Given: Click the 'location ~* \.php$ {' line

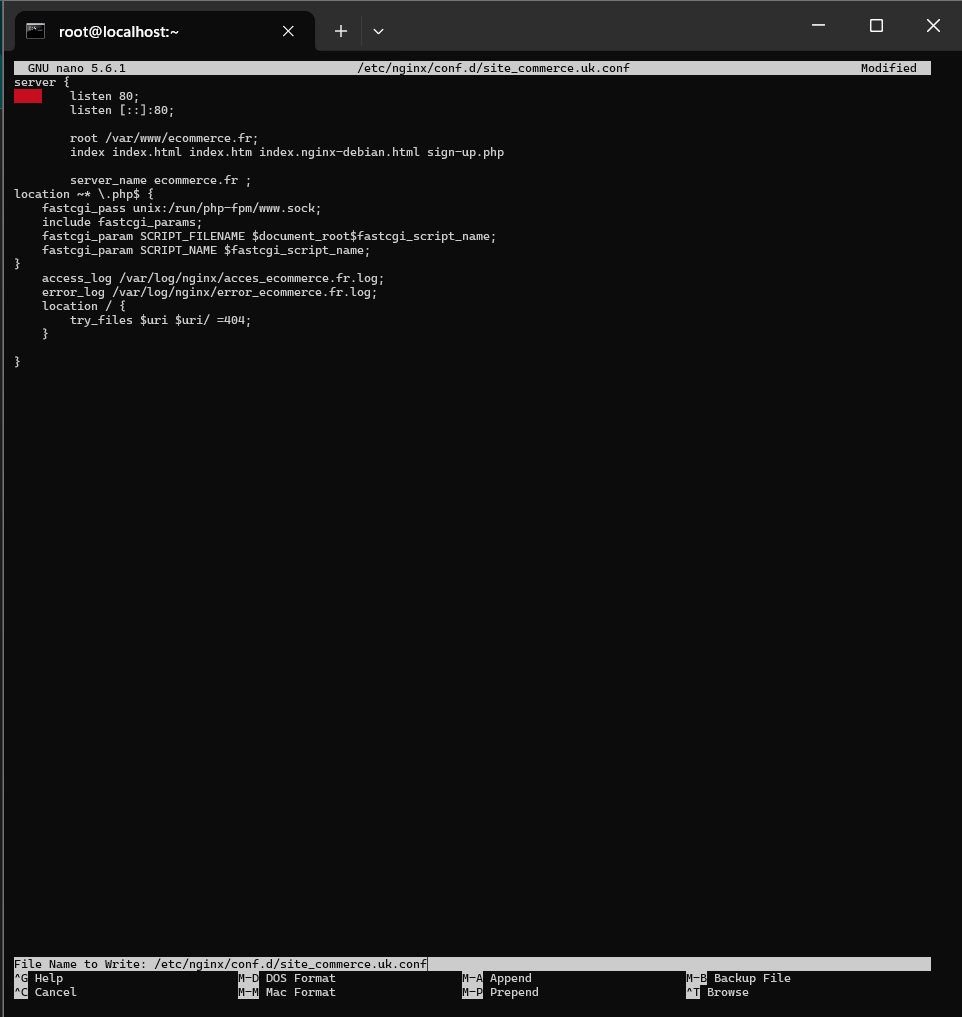Looking at the screenshot, I should (x=84, y=194).
